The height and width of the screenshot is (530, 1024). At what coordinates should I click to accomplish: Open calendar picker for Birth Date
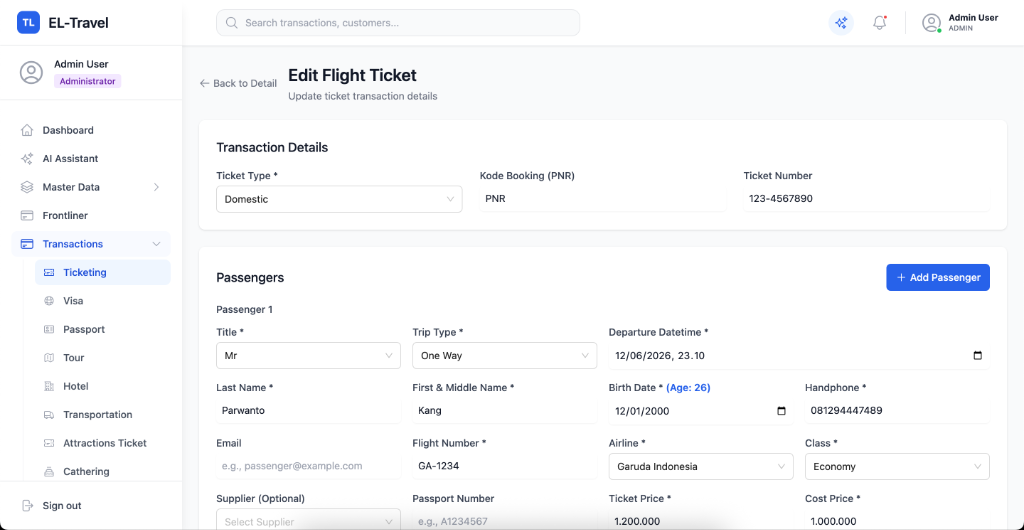point(781,411)
